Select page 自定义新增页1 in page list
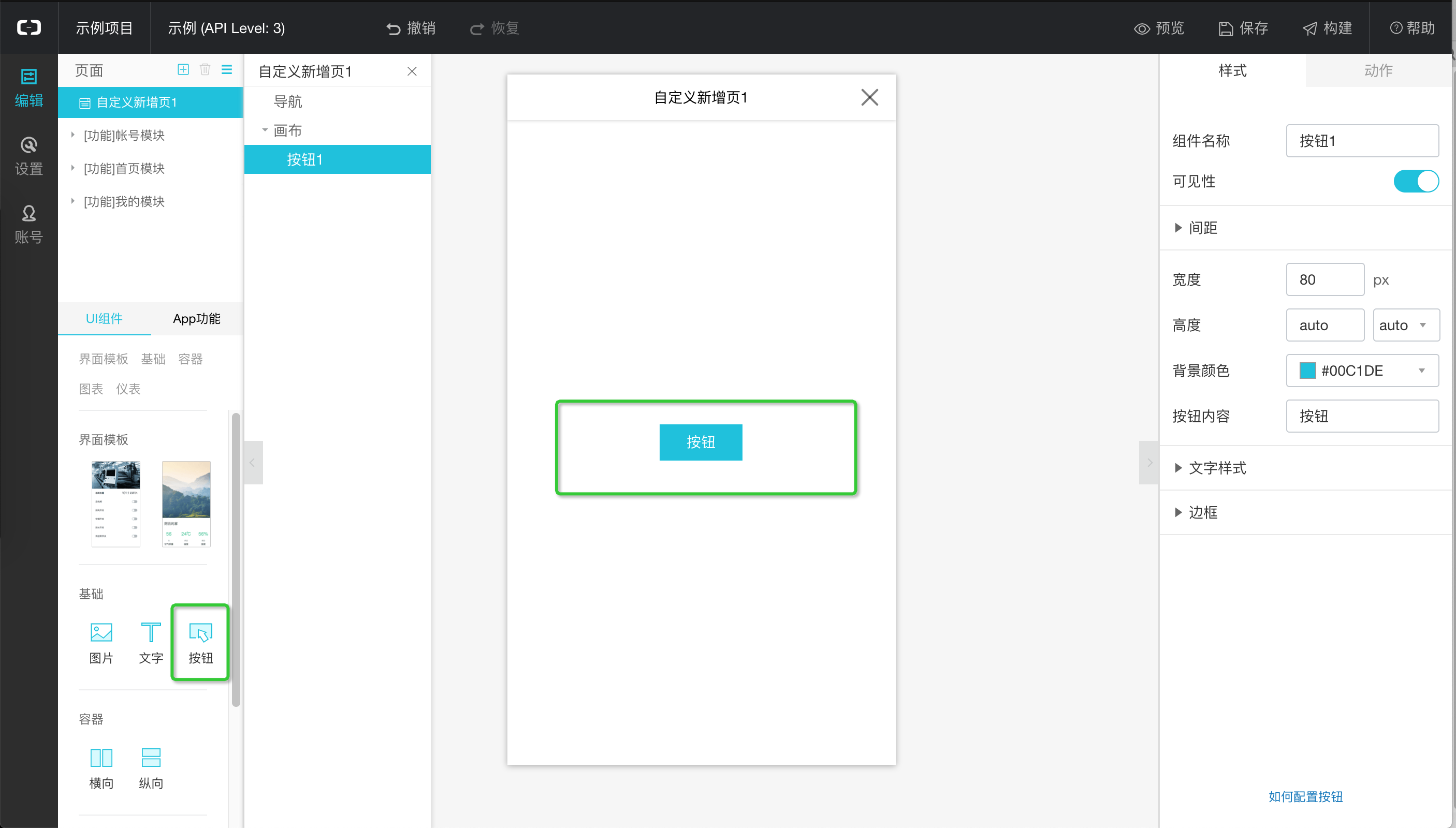 click(x=151, y=102)
